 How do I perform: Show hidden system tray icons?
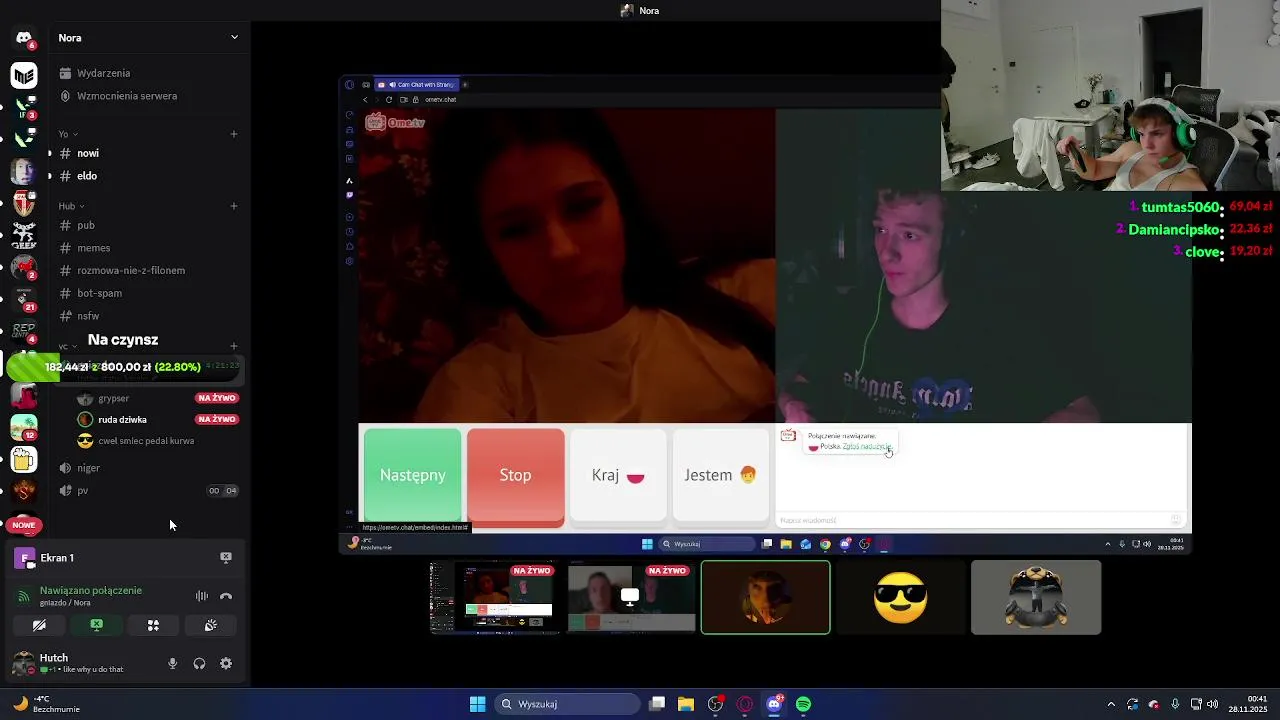(1111, 704)
